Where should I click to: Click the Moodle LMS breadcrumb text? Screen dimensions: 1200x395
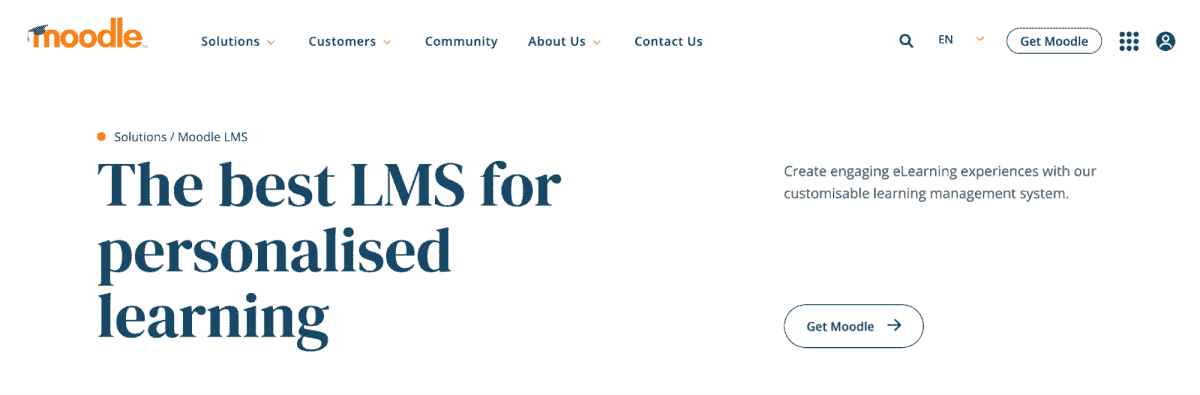click(x=213, y=137)
